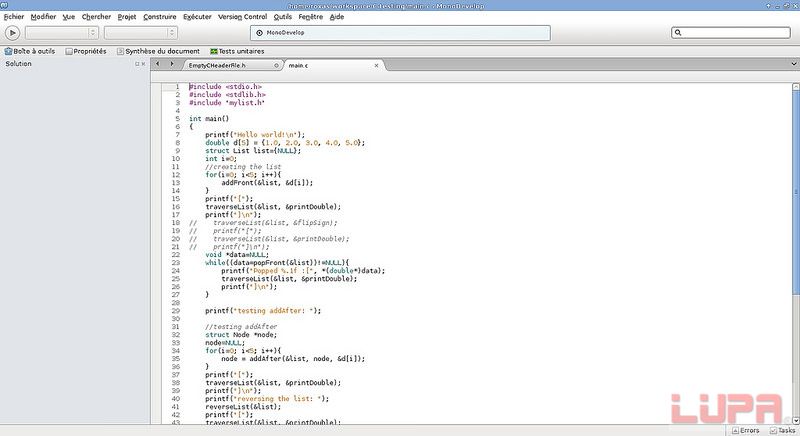Screen dimensions: 800x436
Task: Open the Fichier menu
Action: [14, 17]
